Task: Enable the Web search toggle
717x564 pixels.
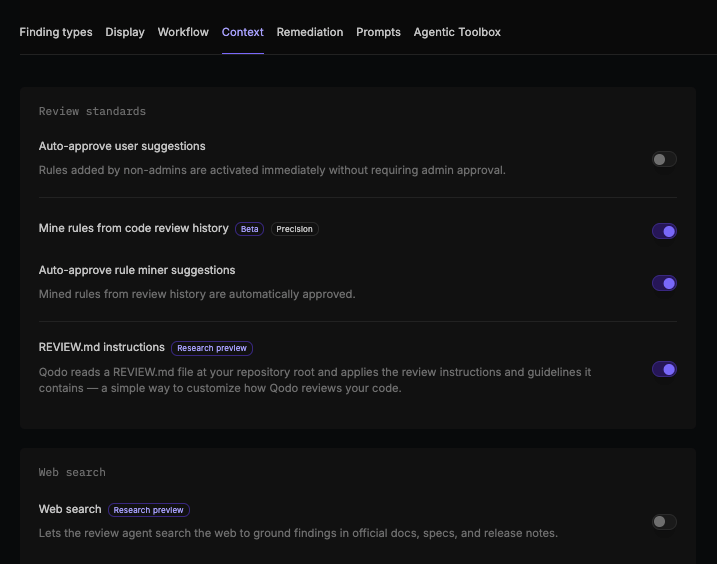Action: [x=664, y=521]
